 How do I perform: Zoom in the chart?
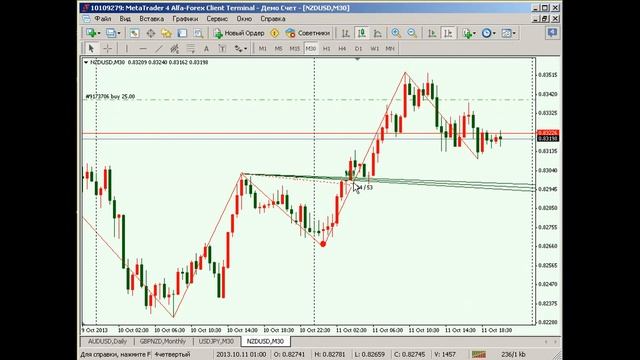[396, 33]
